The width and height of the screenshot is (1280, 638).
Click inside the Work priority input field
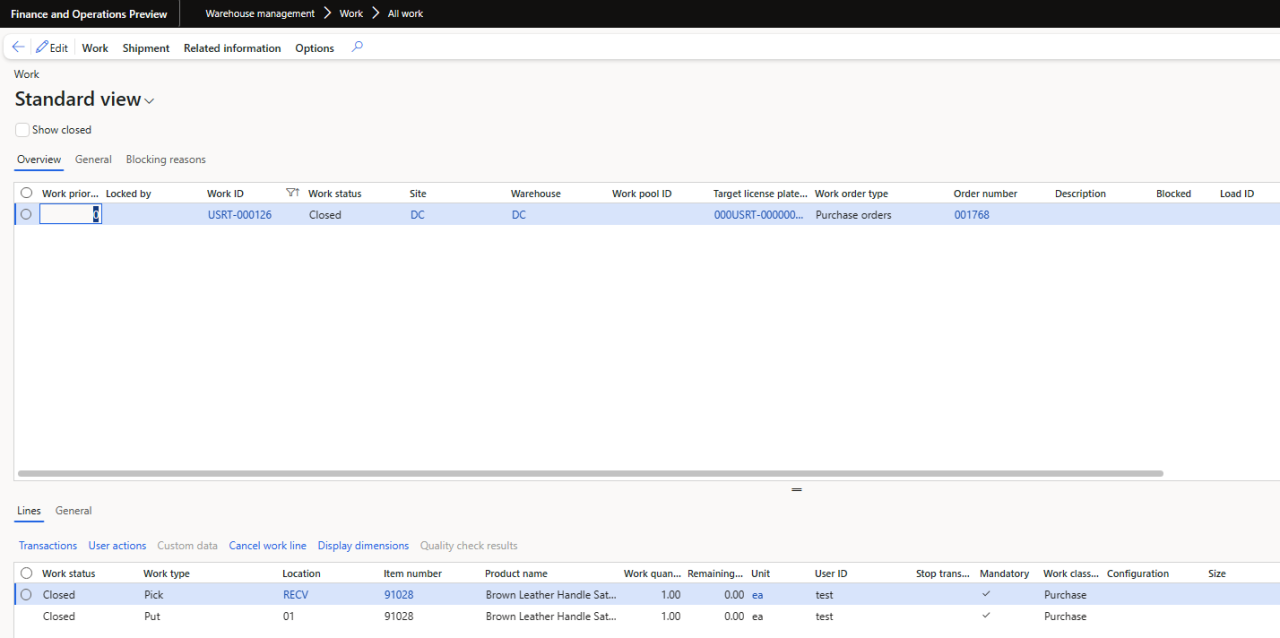[68, 213]
